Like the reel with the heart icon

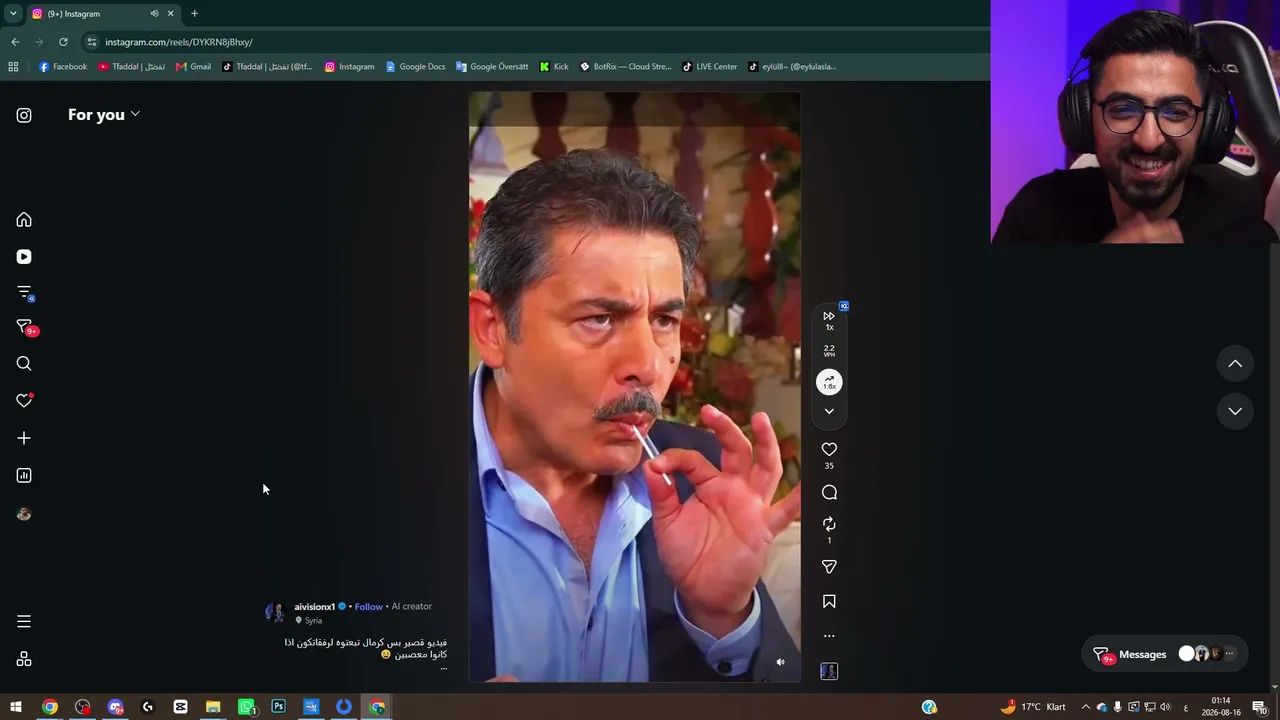pos(829,450)
